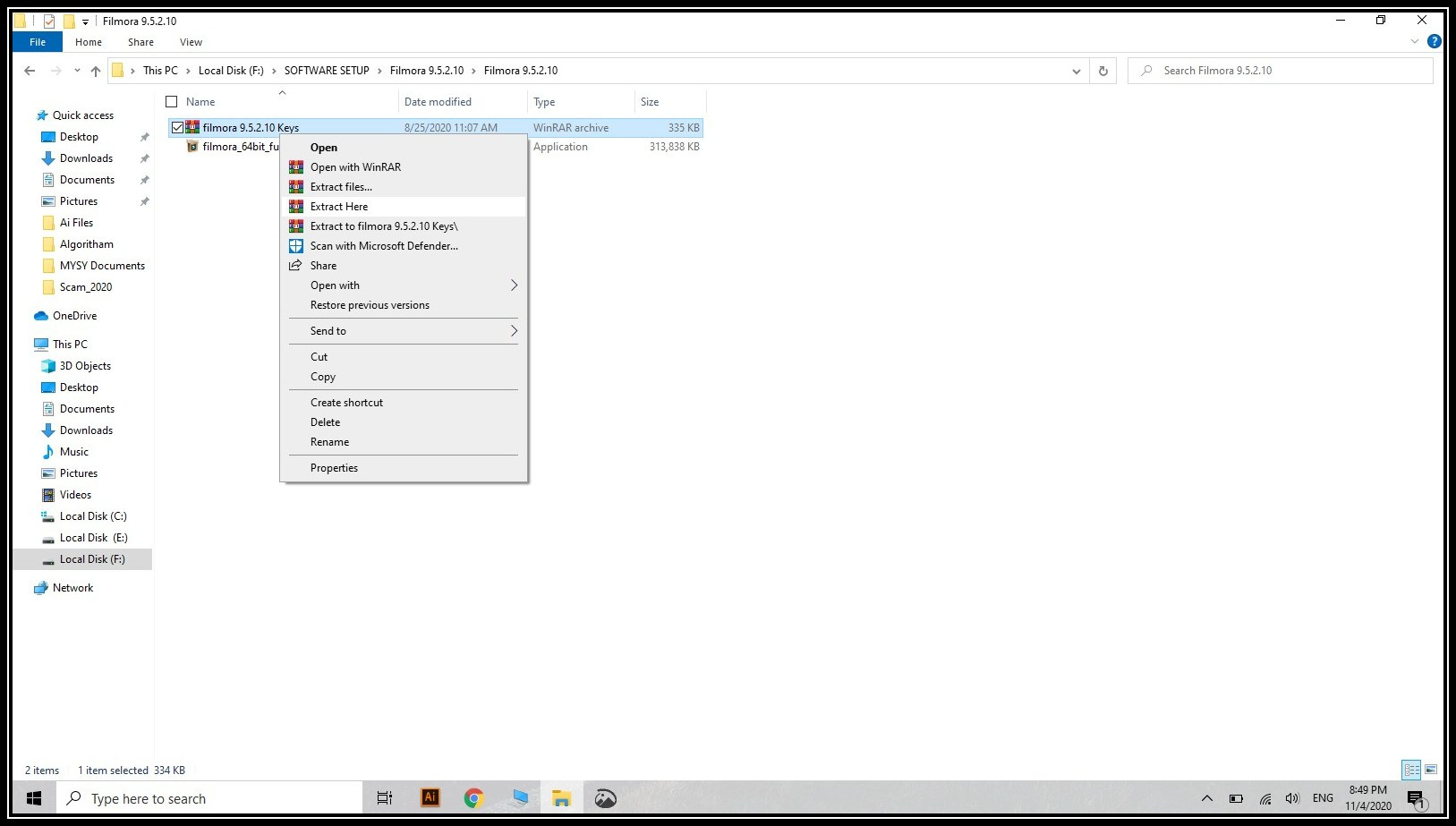Choose Extract files... option
1456x826 pixels.
404,187
